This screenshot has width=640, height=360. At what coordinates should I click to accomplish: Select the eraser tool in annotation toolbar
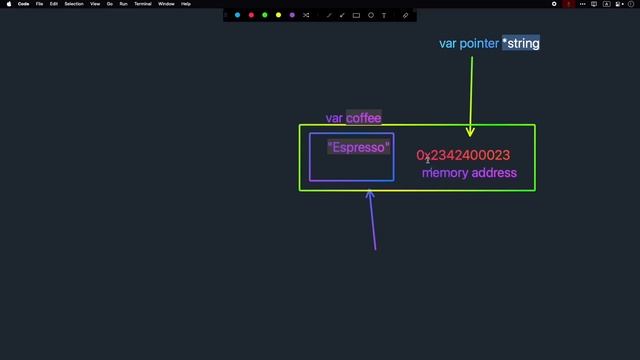[405, 16]
